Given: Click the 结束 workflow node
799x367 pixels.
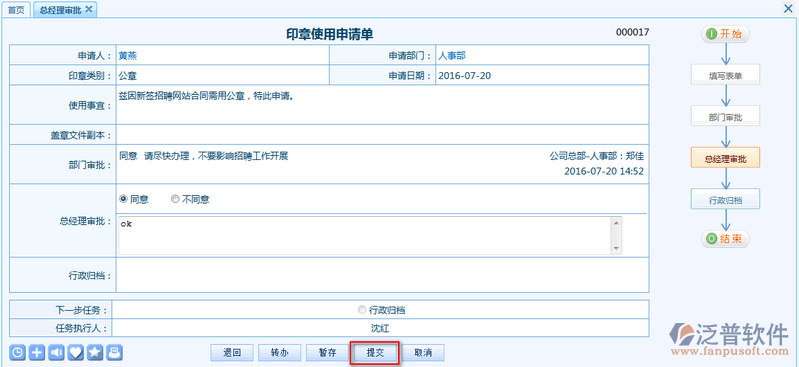Looking at the screenshot, I should coord(725,238).
